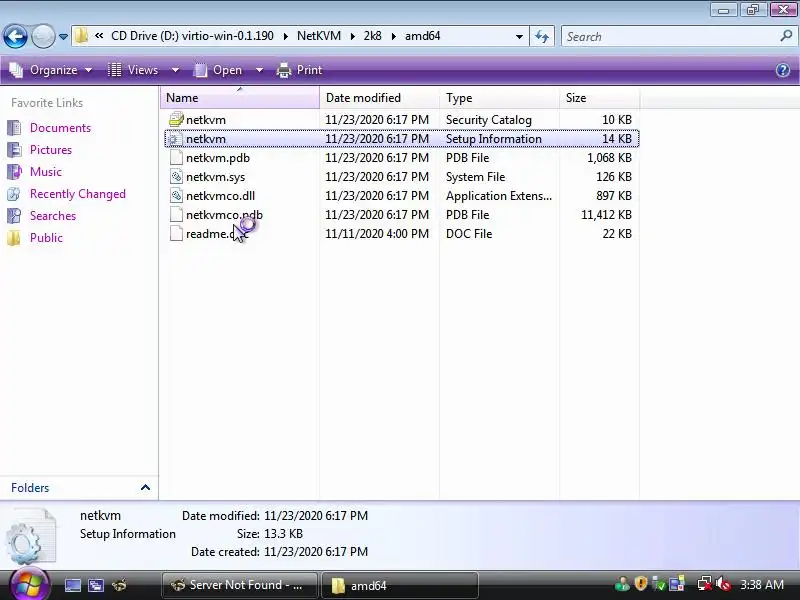The width and height of the screenshot is (800, 600).
Task: Select netkvm Setup Information file icon
Action: click(176, 139)
